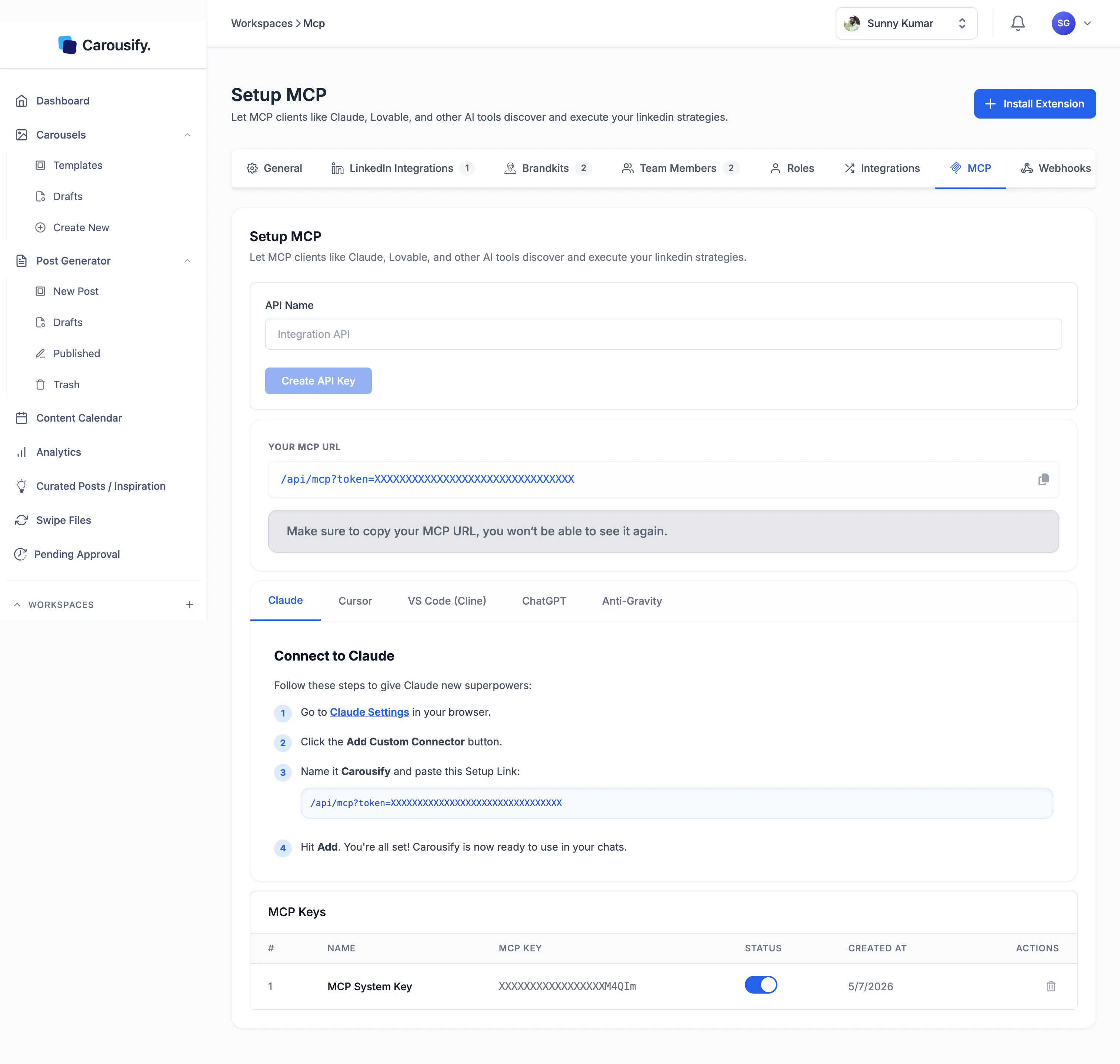Collapse the Post Generator sidebar section
Image resolution: width=1120 pixels, height=1064 pixels.
tap(187, 261)
